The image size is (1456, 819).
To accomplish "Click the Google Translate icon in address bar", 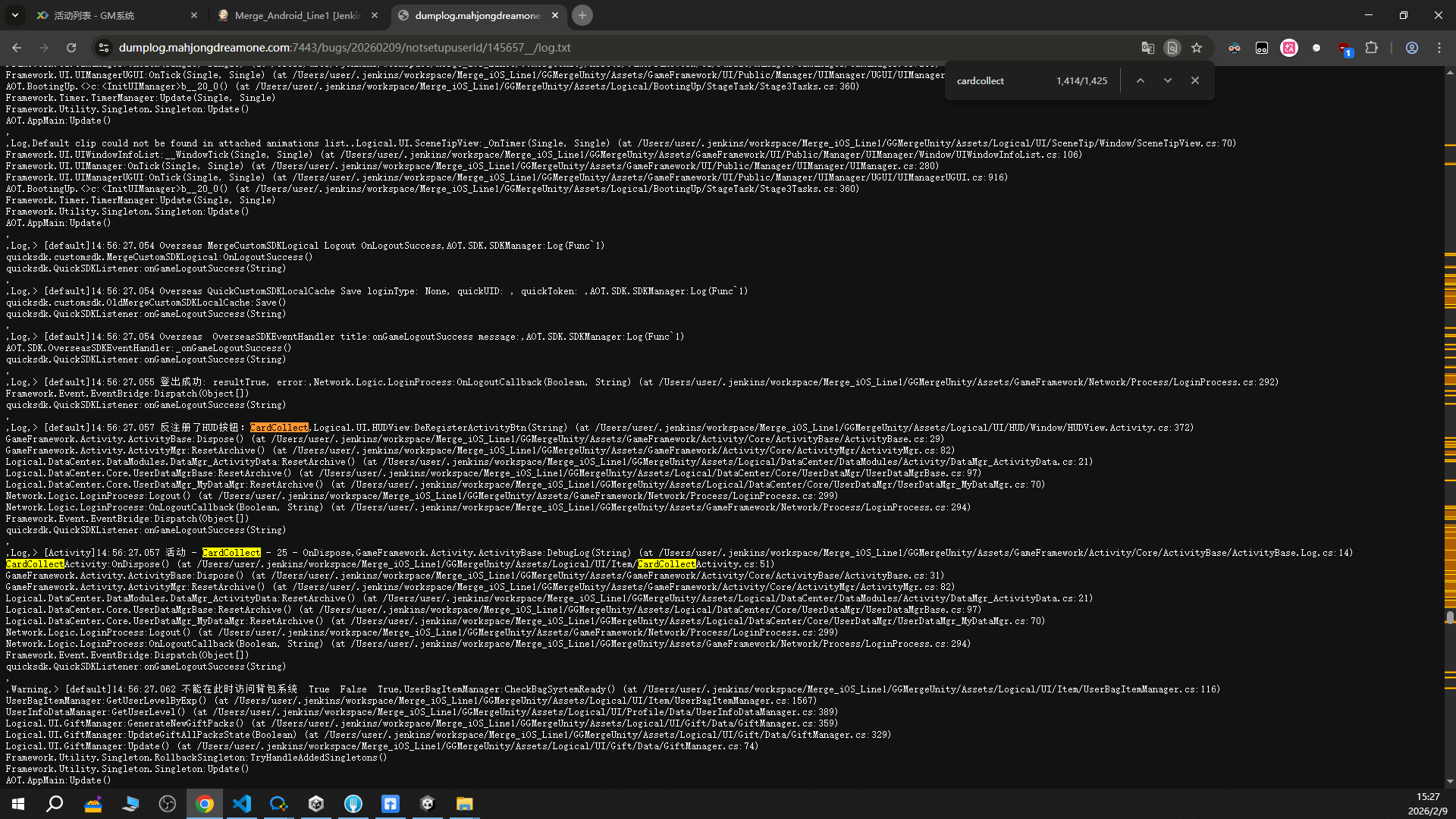I will pyautogui.click(x=1147, y=48).
